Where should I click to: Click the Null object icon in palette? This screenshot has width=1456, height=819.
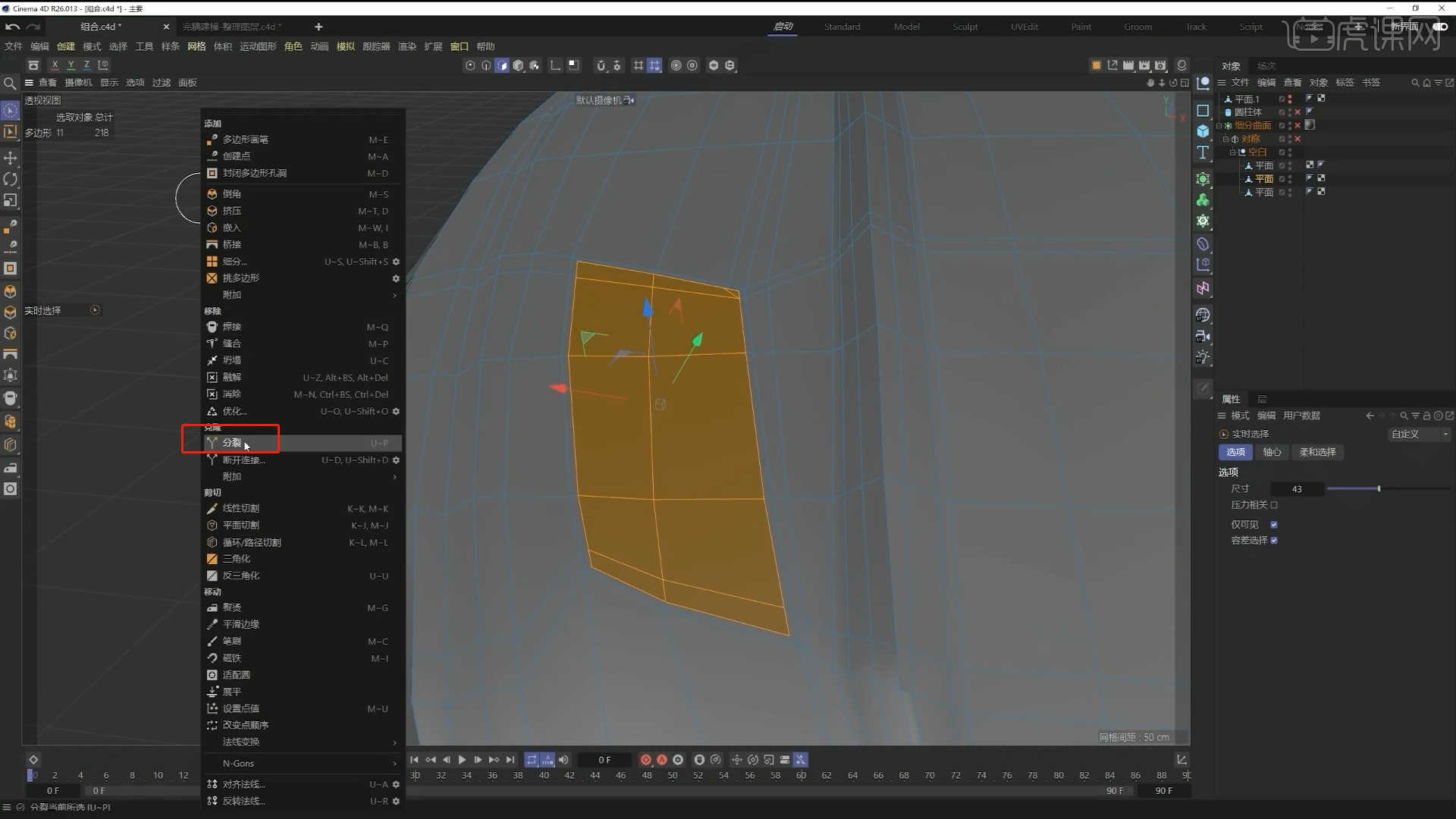[x=1203, y=83]
